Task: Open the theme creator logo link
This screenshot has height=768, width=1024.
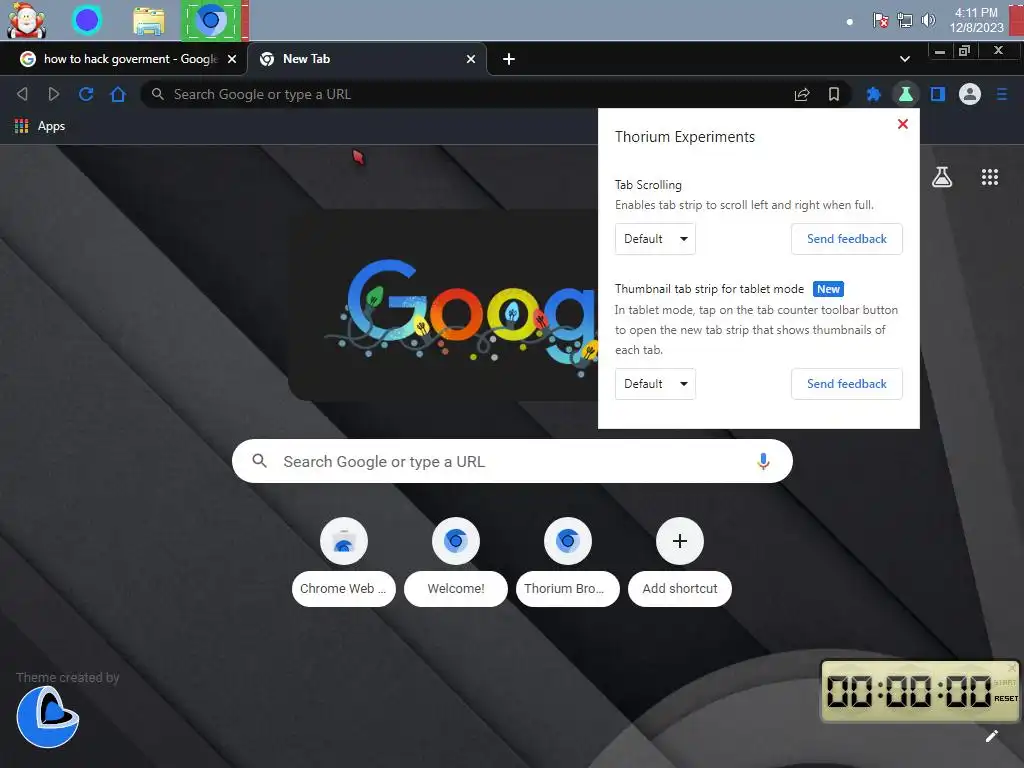Action: 48,717
